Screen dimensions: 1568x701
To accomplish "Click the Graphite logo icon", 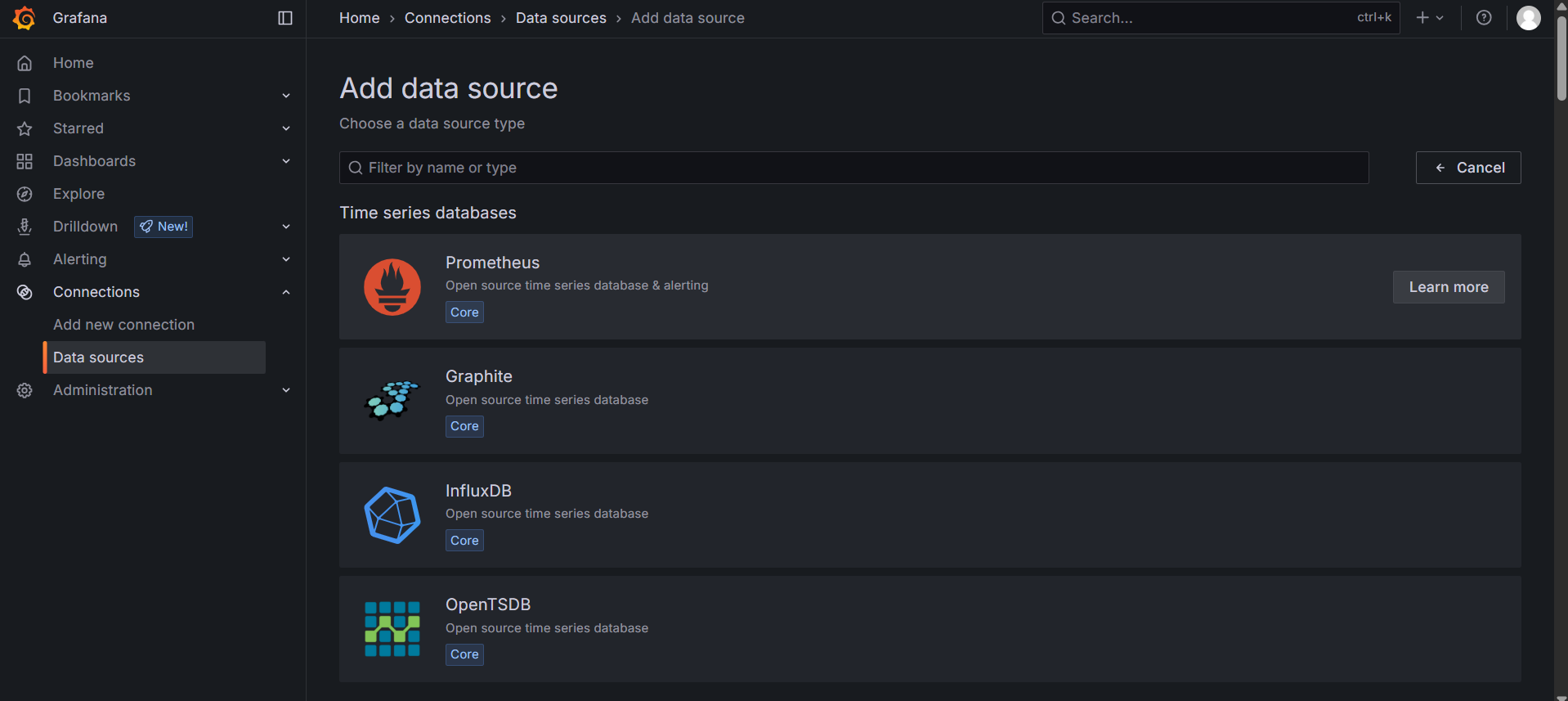I will click(x=392, y=401).
